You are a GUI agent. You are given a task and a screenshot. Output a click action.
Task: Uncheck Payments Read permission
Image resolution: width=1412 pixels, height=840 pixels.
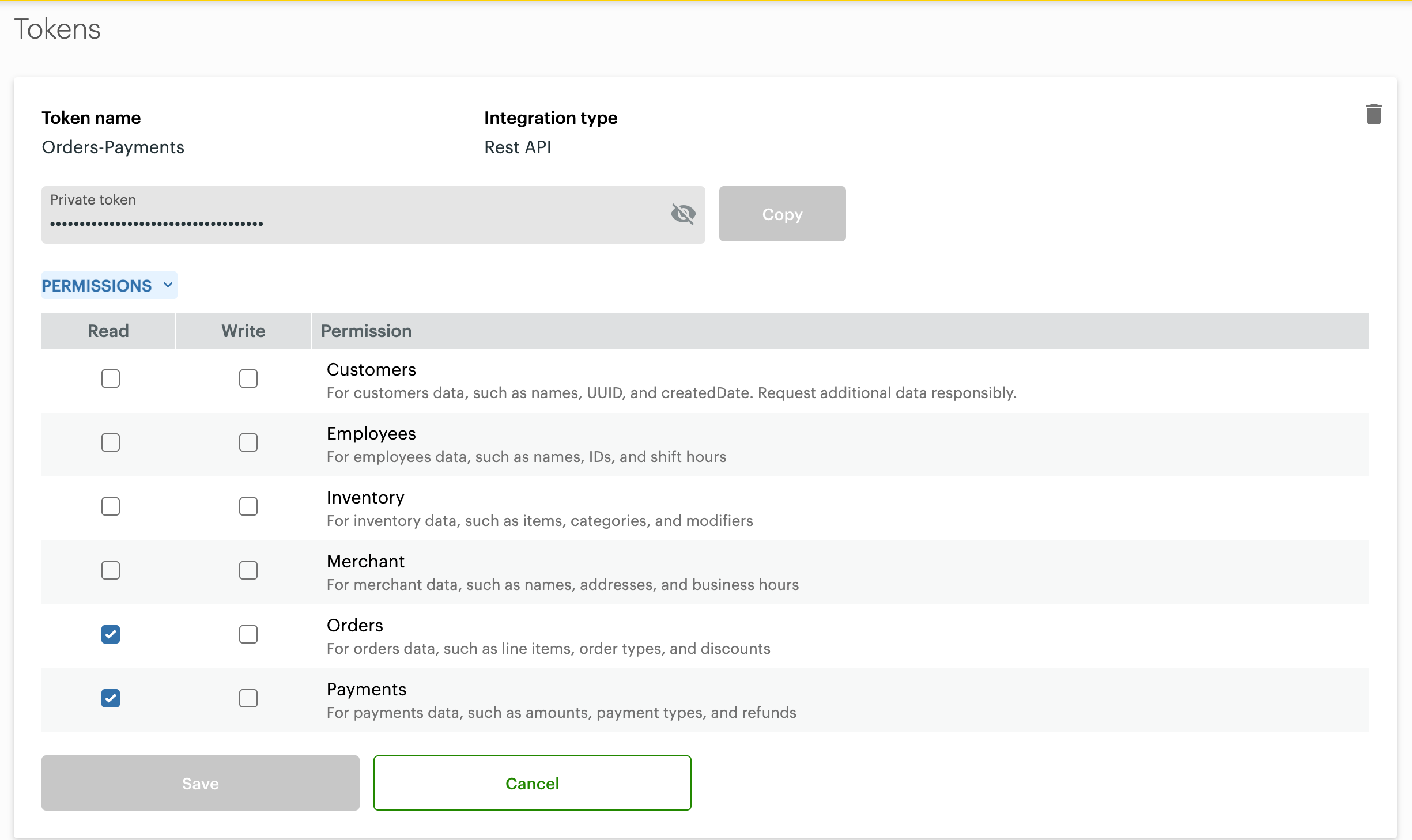pyautogui.click(x=110, y=698)
